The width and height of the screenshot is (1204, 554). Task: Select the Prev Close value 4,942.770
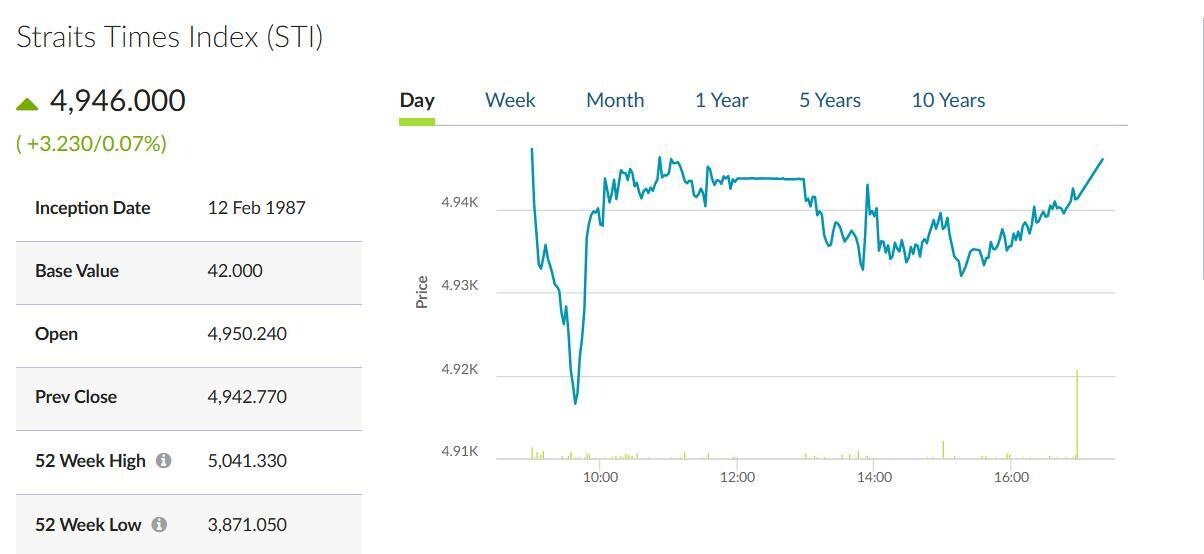coord(247,397)
